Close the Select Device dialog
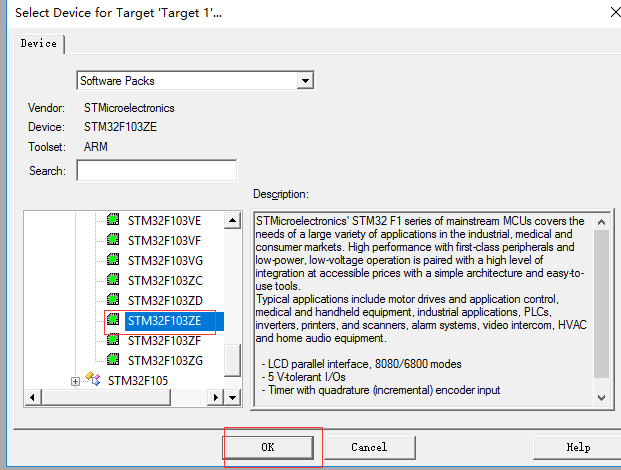Viewport: 621px width, 470px height. click(x=615, y=12)
